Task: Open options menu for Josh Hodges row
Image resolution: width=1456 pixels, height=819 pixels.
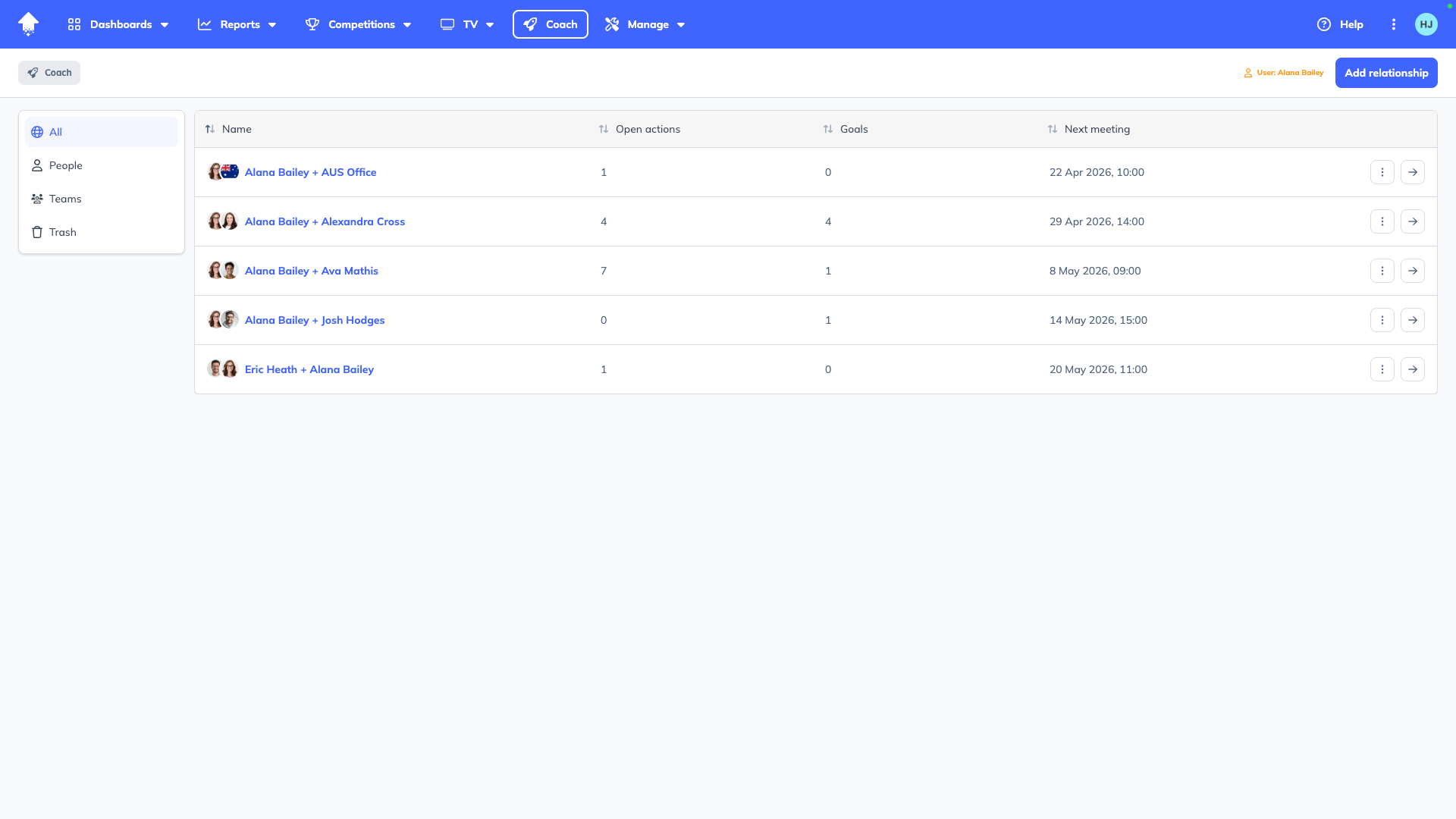Action: (x=1382, y=320)
